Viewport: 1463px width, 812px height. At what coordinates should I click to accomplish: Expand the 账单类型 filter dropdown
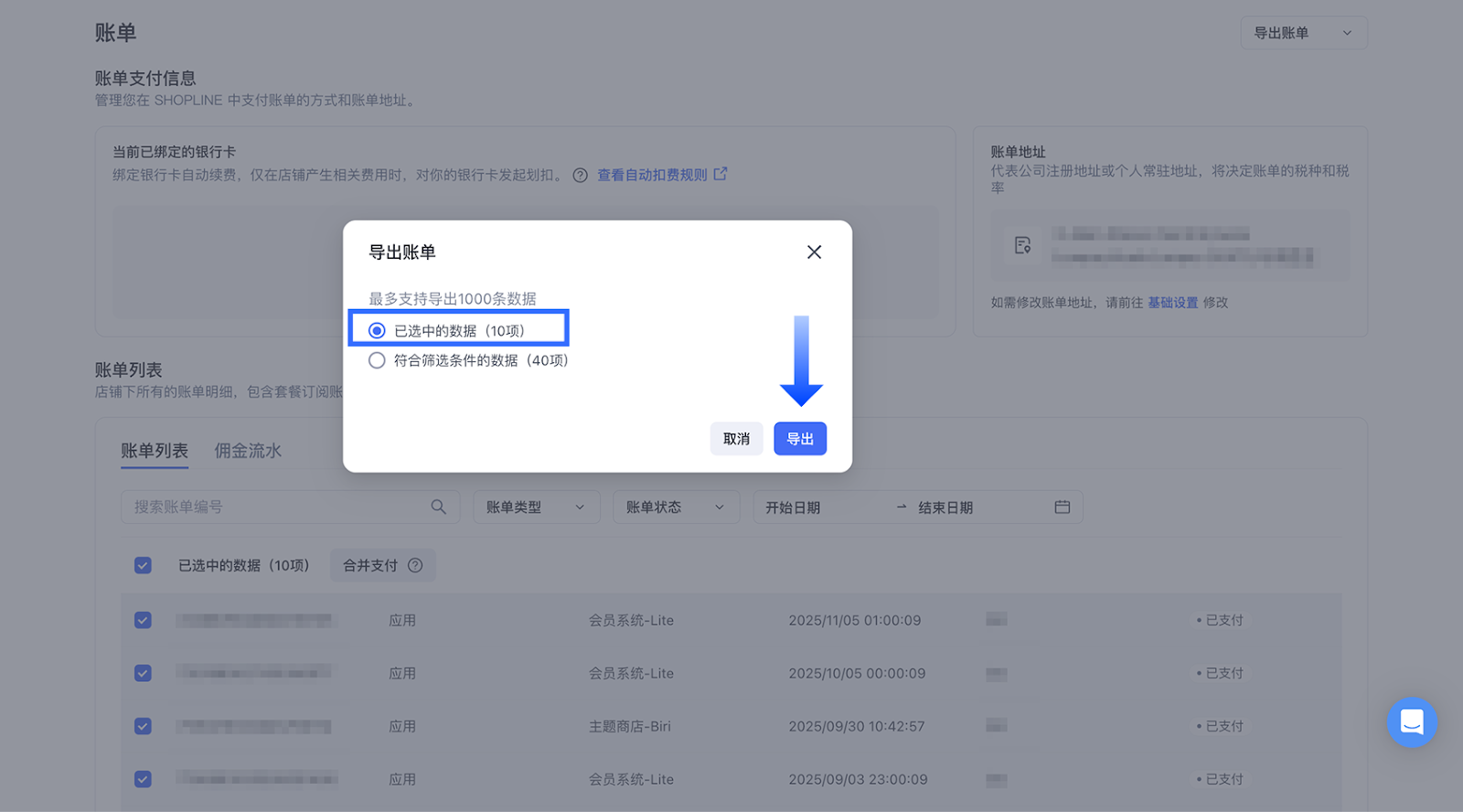[x=537, y=507]
